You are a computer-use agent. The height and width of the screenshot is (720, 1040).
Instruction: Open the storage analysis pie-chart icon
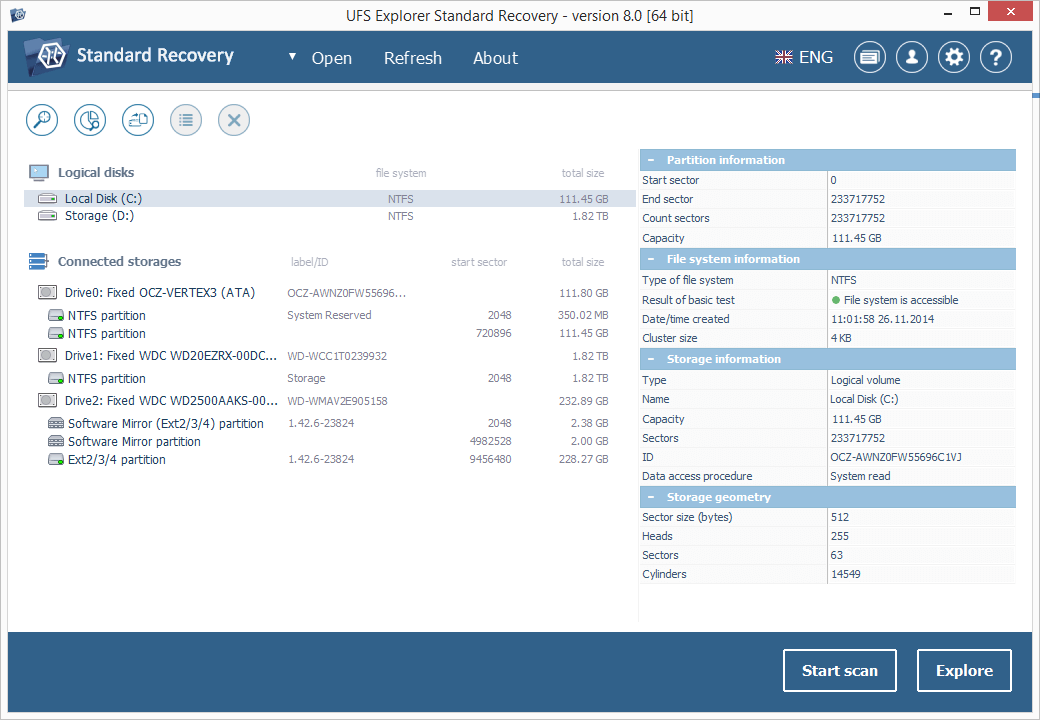(x=90, y=120)
